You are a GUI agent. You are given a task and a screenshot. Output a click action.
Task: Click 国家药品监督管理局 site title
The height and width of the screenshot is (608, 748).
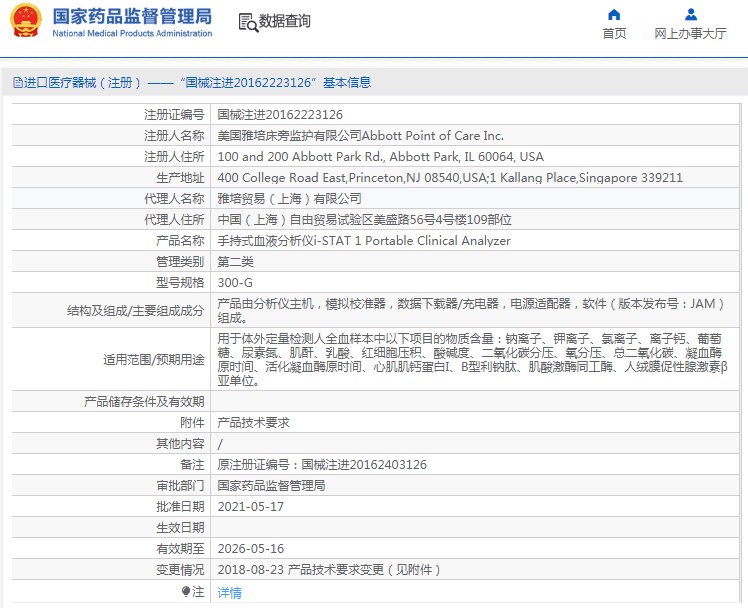pyautogui.click(x=132, y=16)
